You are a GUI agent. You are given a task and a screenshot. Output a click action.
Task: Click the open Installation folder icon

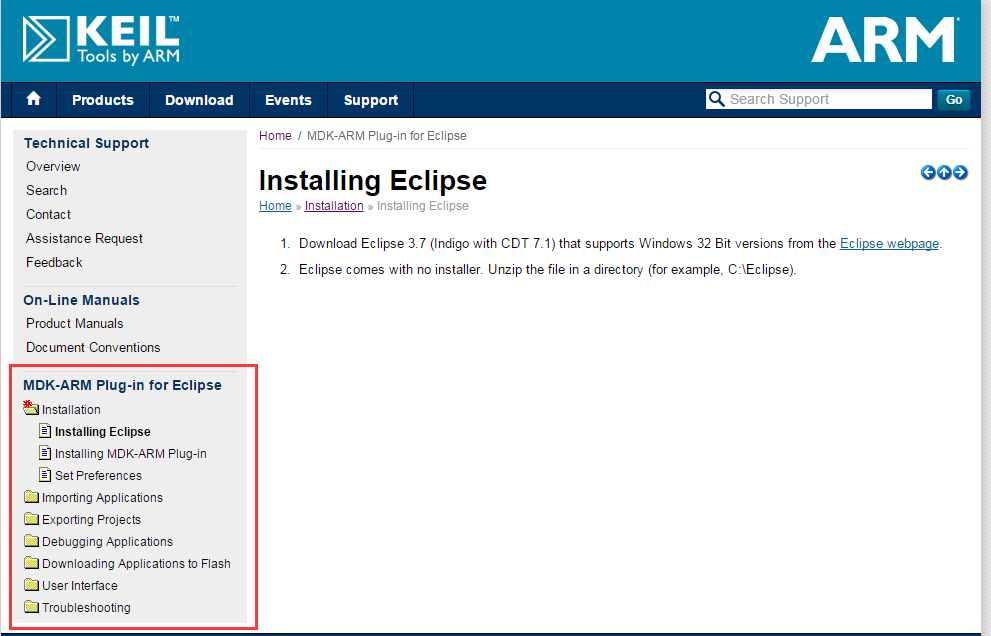tap(31, 408)
